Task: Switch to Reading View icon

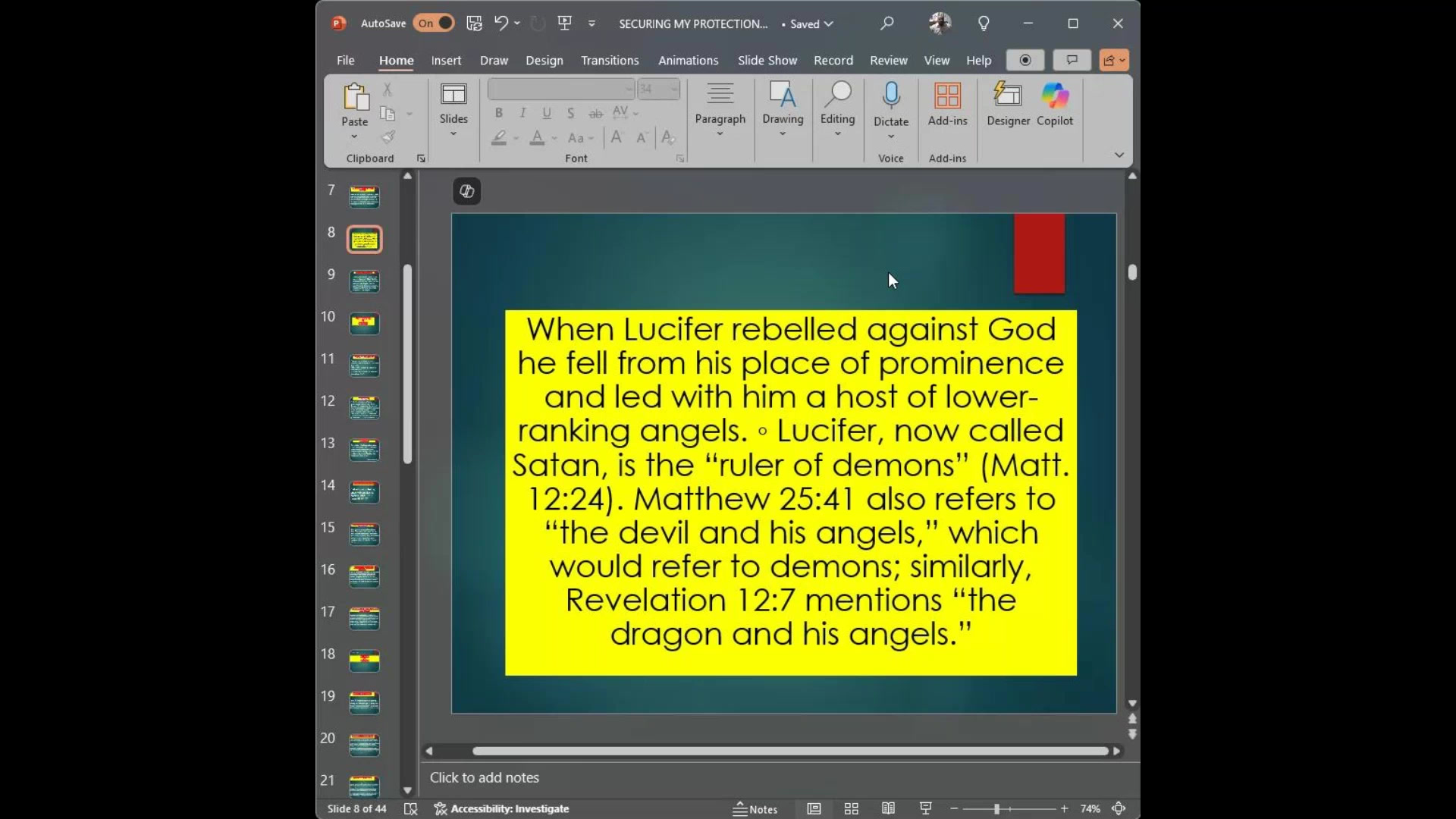Action: coord(888,809)
